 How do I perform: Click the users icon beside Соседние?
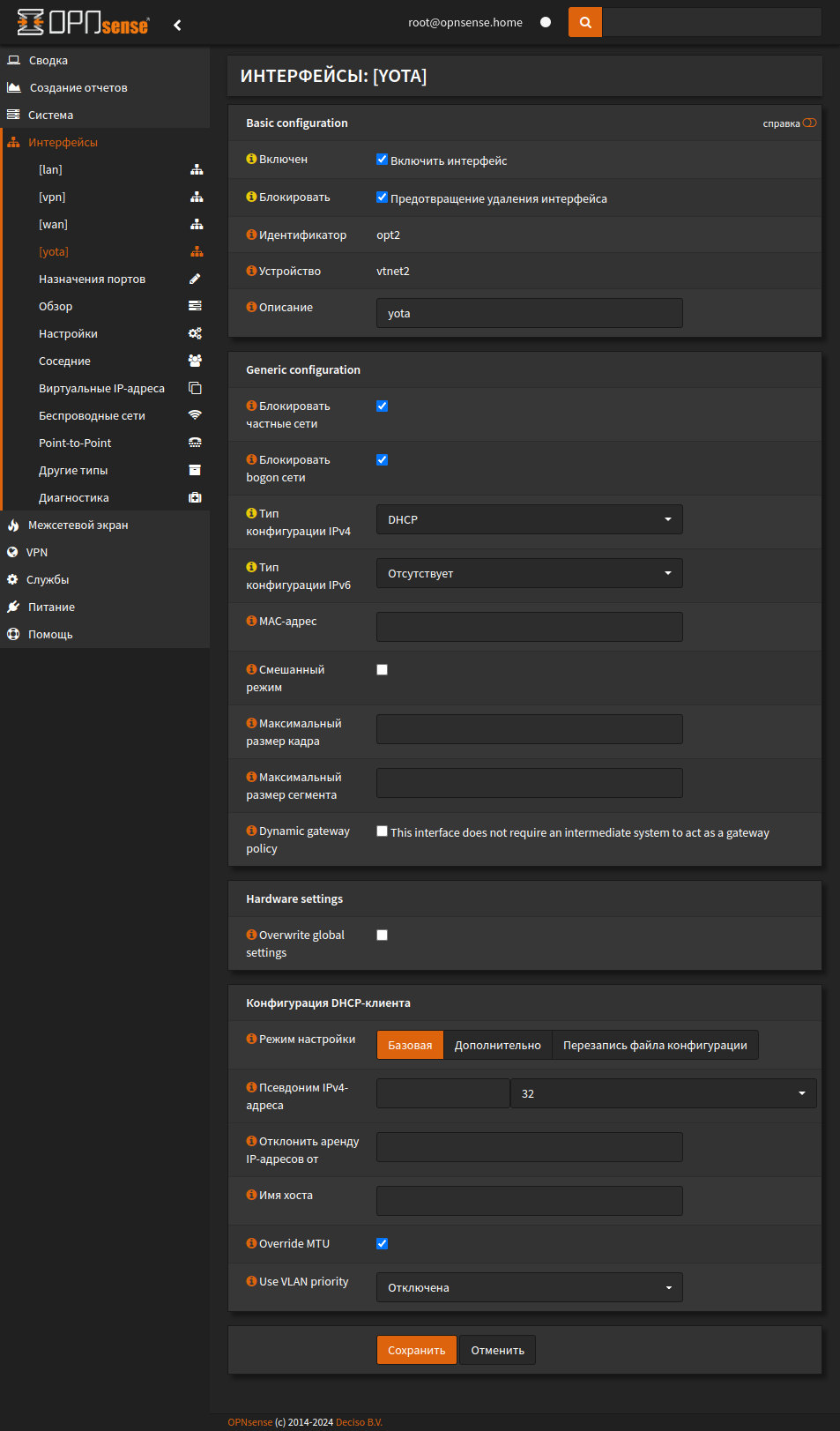tap(195, 361)
